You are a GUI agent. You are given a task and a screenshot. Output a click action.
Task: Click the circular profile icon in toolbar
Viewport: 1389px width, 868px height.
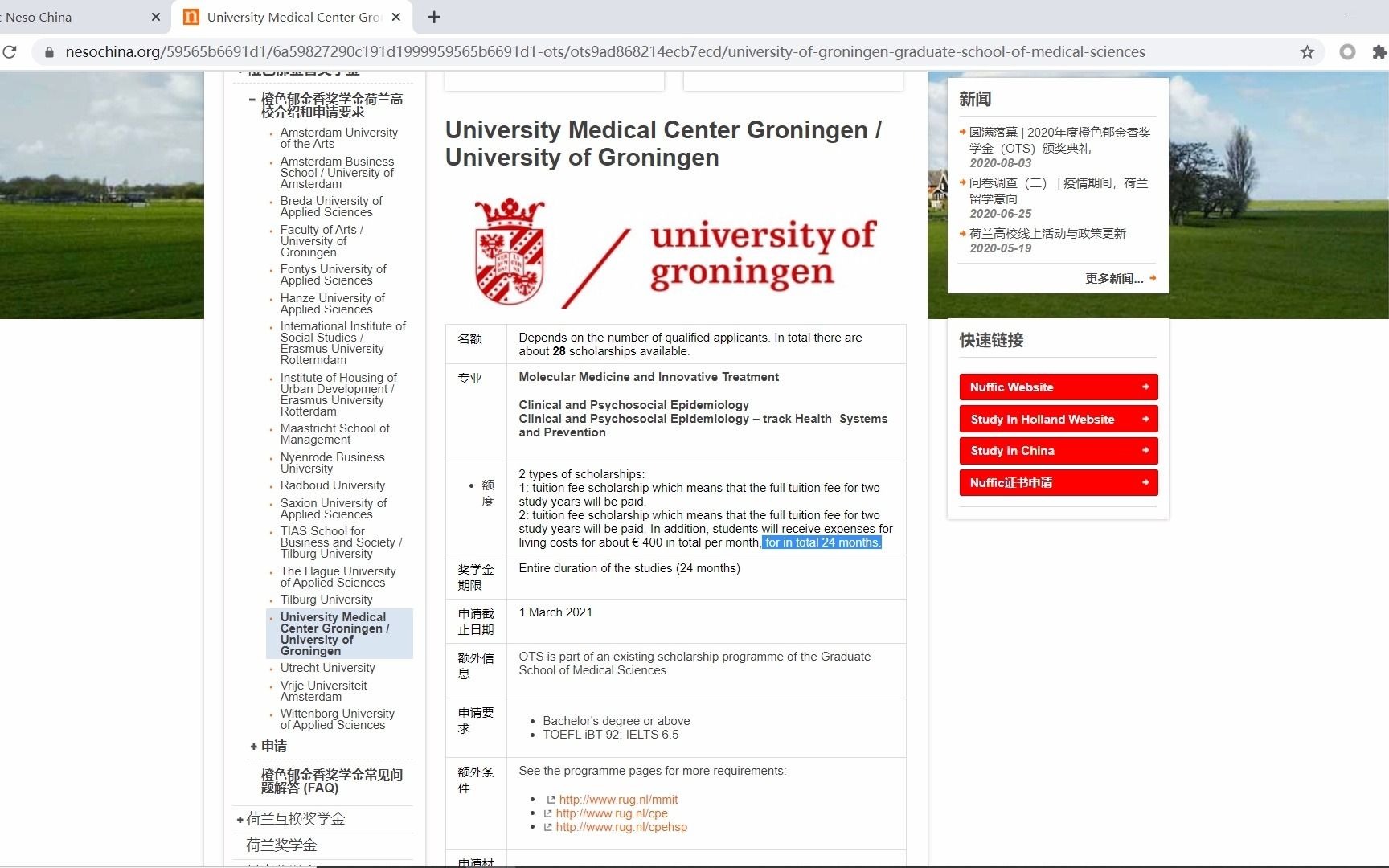pos(1347,52)
